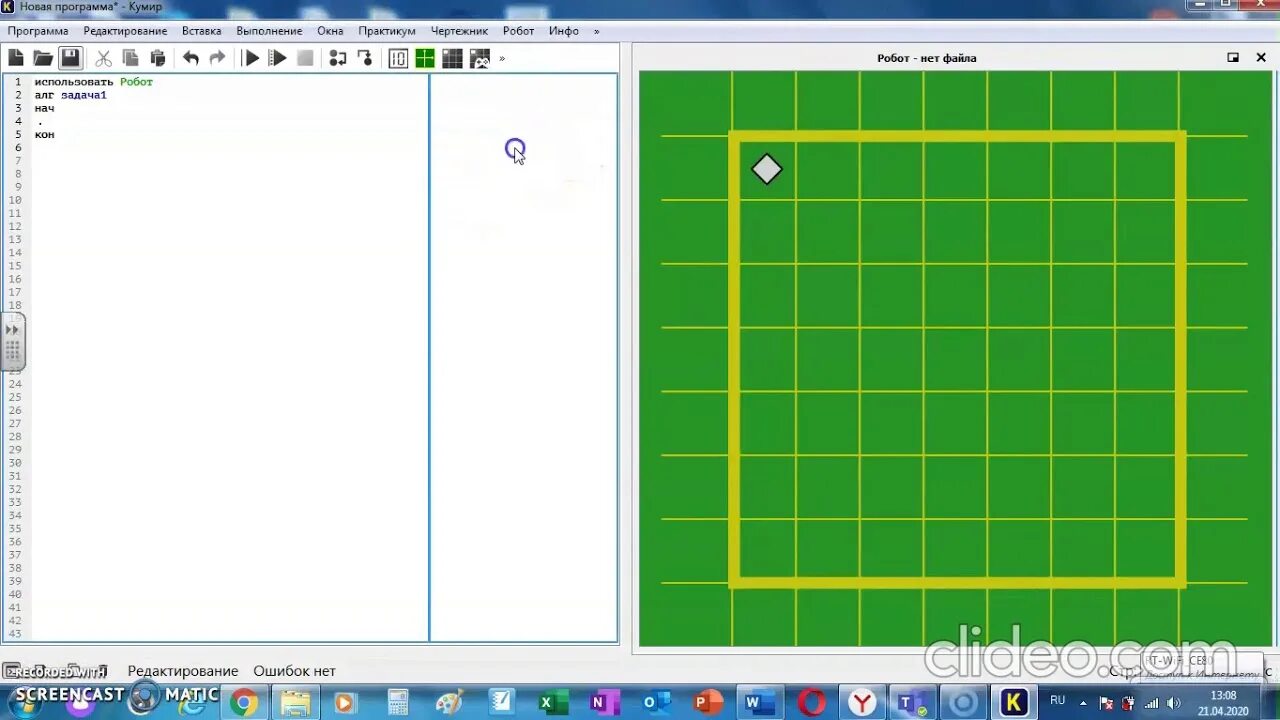This screenshot has height=720, width=1280.
Task: Open the Окна menu
Action: [x=330, y=31]
